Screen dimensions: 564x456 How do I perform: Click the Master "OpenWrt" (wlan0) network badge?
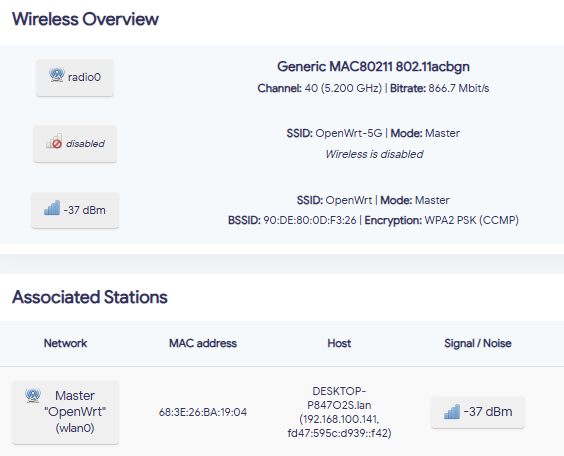(x=65, y=412)
